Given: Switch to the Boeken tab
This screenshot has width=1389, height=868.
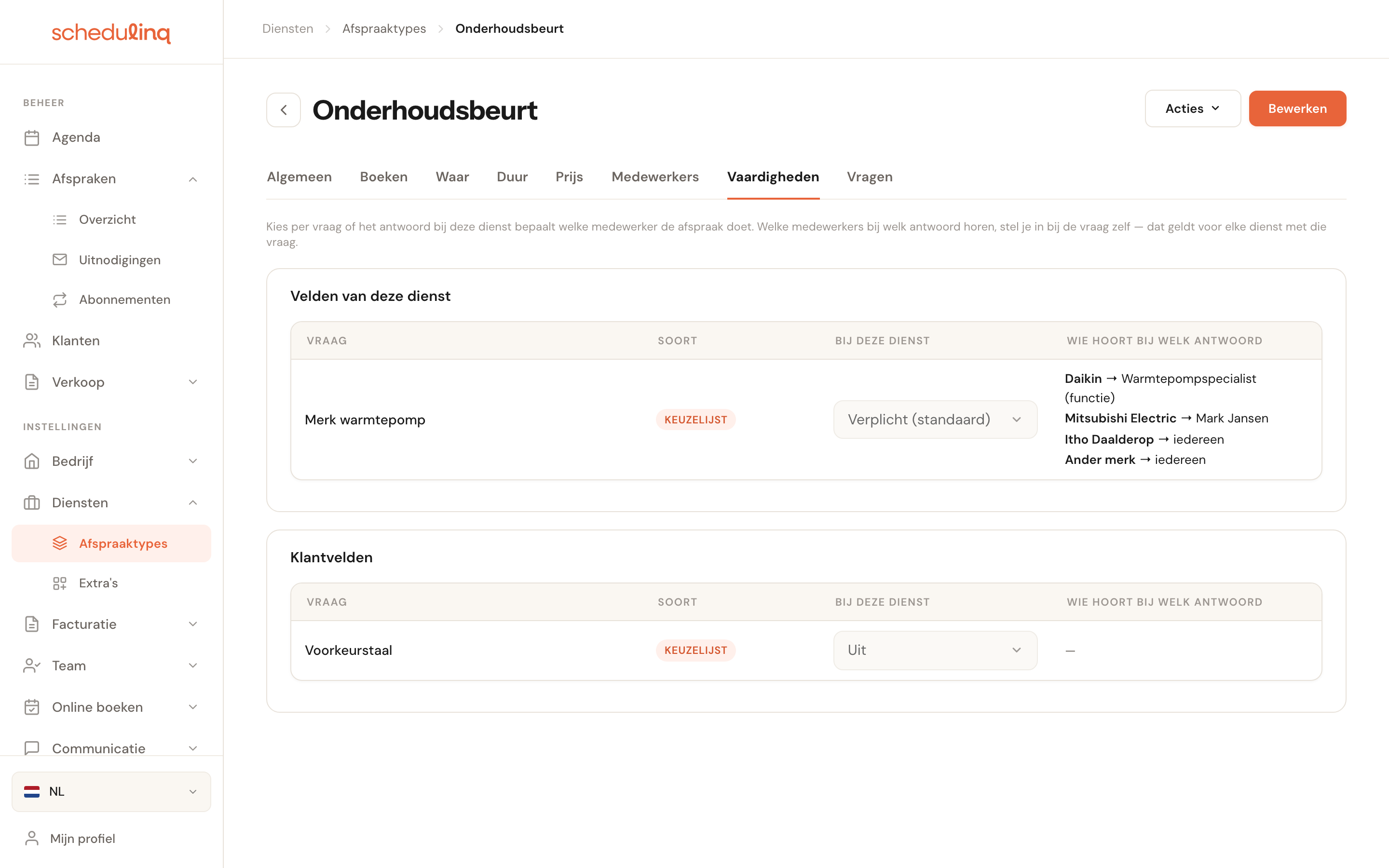Looking at the screenshot, I should pos(384,177).
